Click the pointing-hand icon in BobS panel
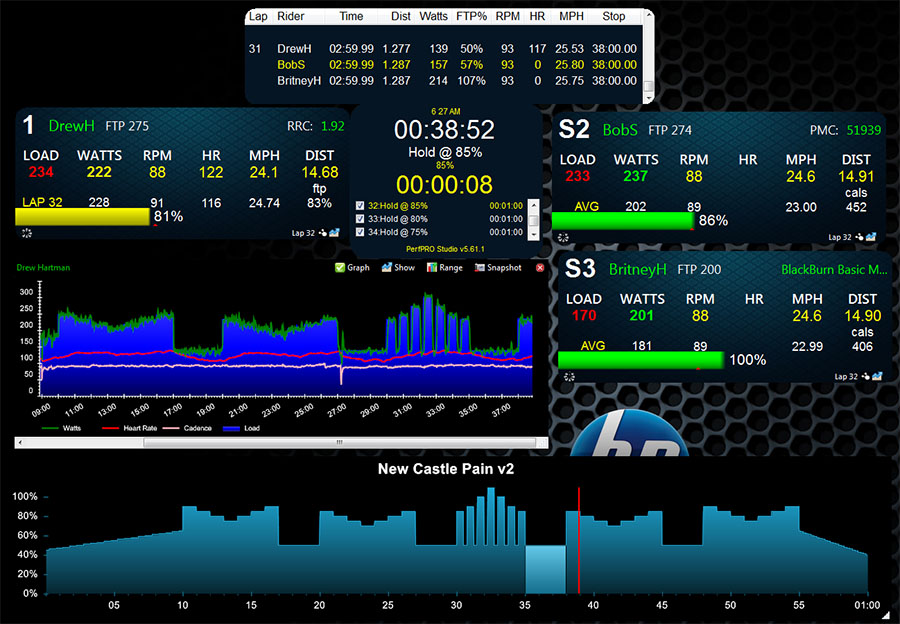 point(859,237)
